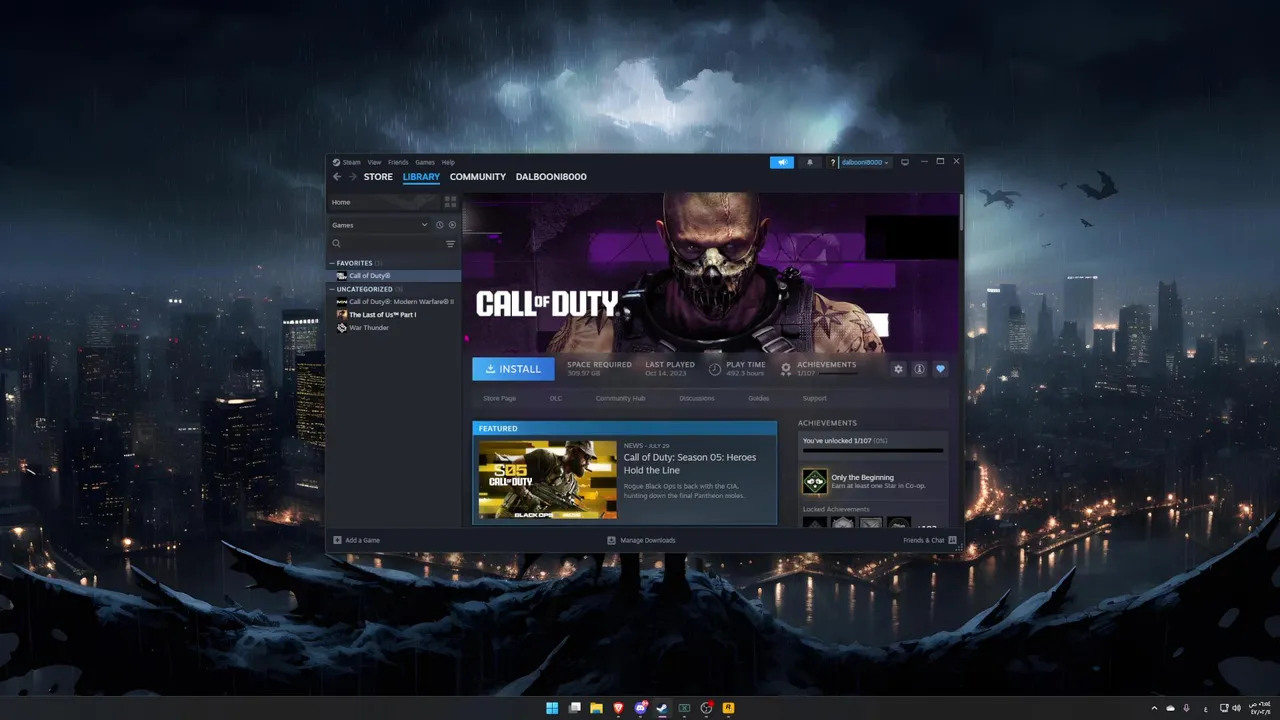Viewport: 1280px width, 720px height.
Task: Click the Steam logo menu icon
Action: tap(337, 162)
